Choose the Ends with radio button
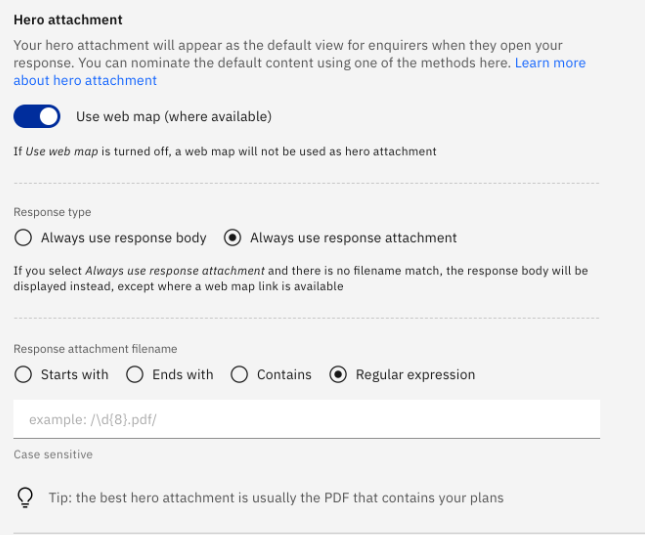 click(135, 375)
